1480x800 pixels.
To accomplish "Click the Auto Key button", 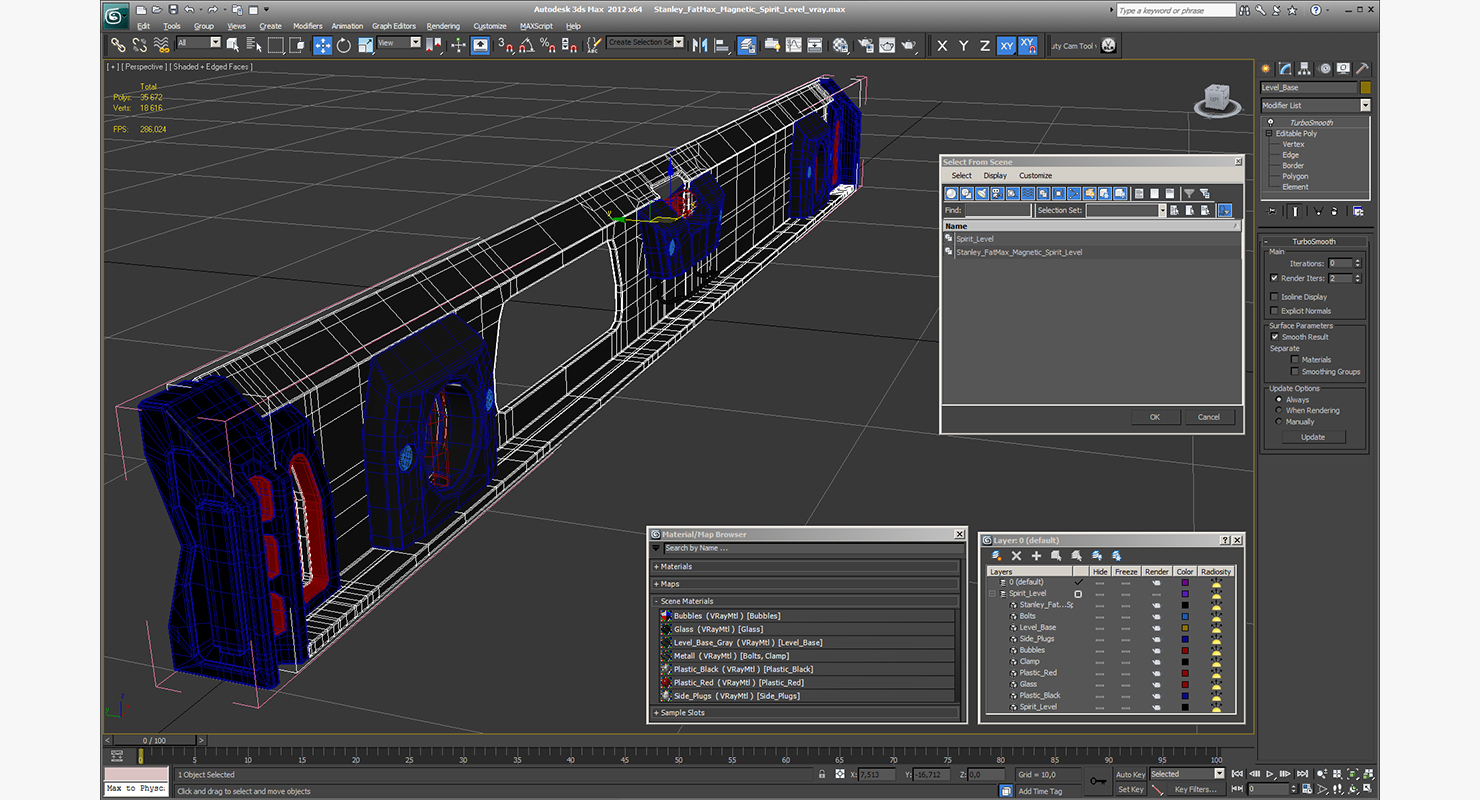I will (x=1130, y=774).
